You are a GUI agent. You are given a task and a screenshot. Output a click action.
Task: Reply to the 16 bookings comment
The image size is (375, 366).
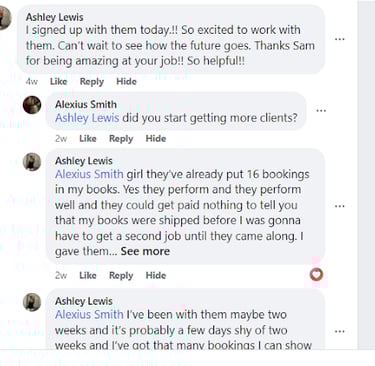tap(121, 276)
